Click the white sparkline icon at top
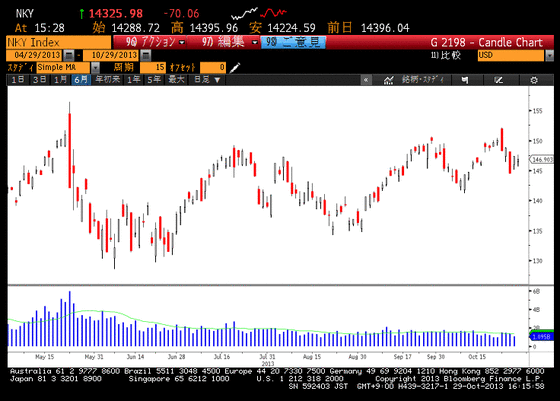560x401 pixels. tap(244, 14)
